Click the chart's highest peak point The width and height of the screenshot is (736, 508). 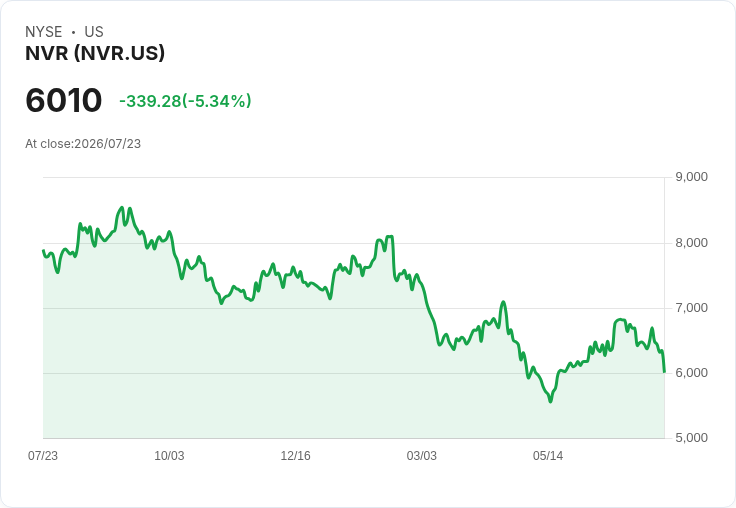click(x=122, y=207)
